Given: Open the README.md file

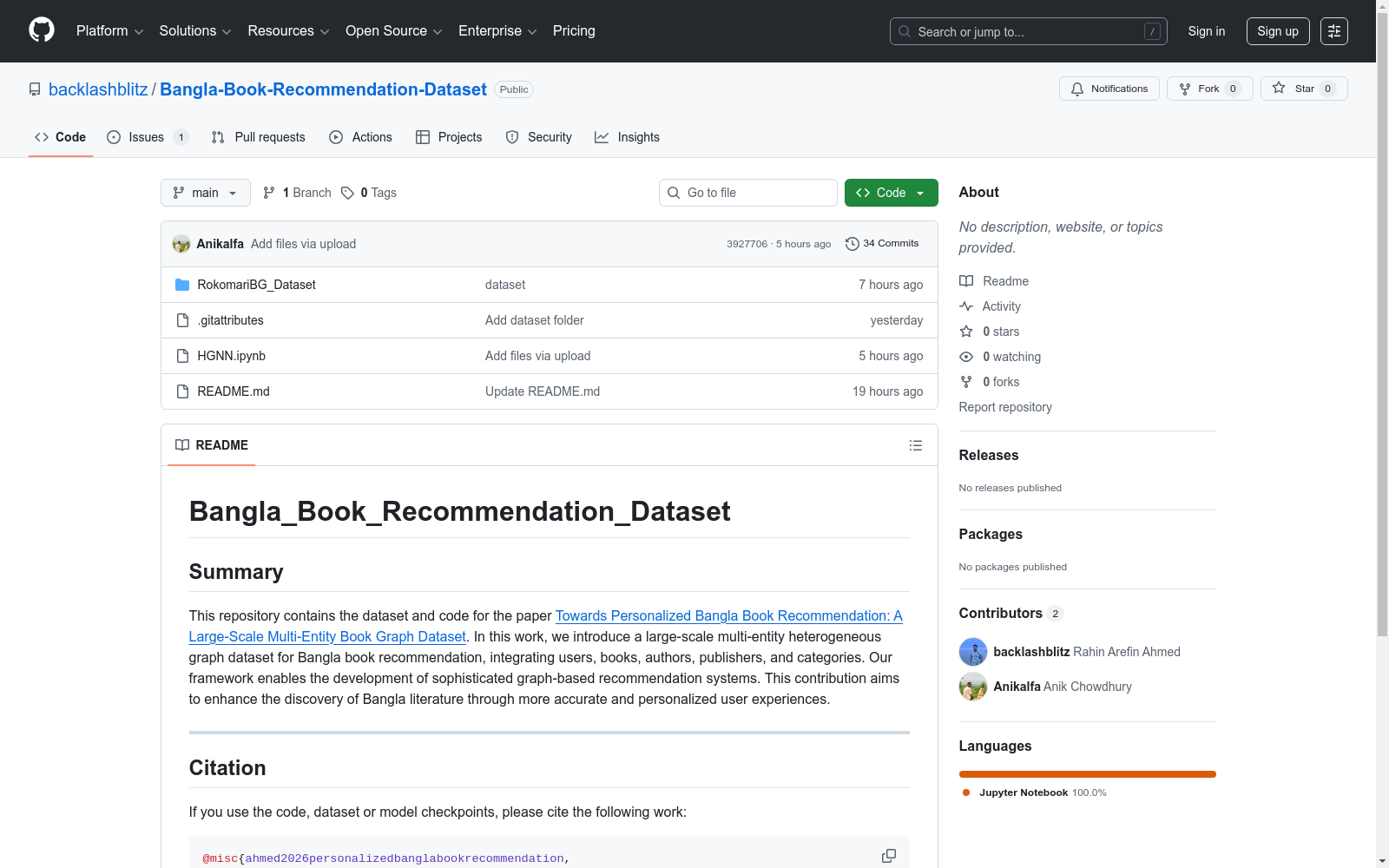Looking at the screenshot, I should [234, 391].
